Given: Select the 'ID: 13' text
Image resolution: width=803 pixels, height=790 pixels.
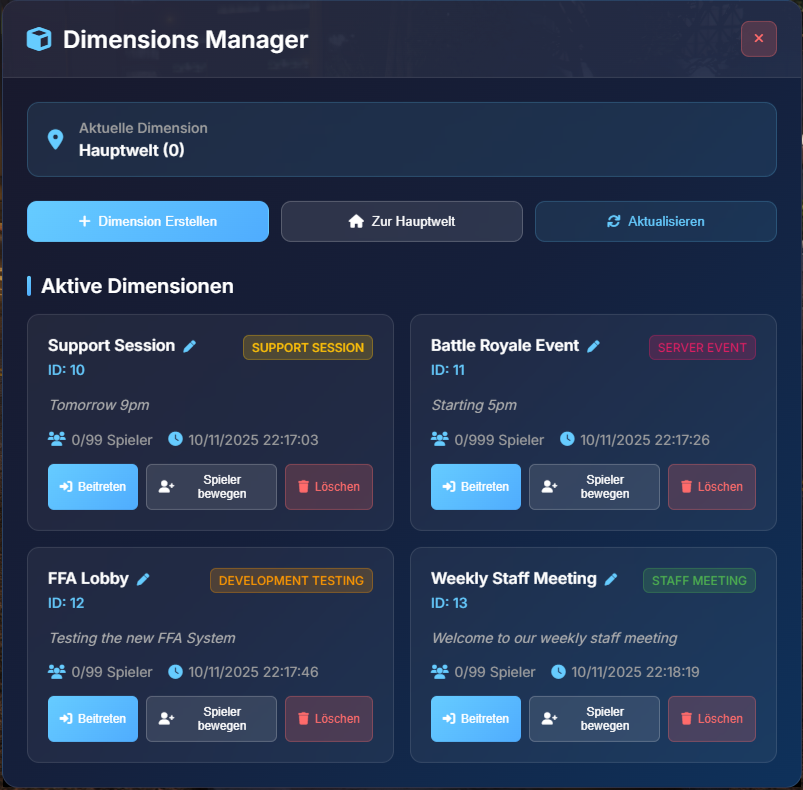Looking at the screenshot, I should [x=450, y=603].
